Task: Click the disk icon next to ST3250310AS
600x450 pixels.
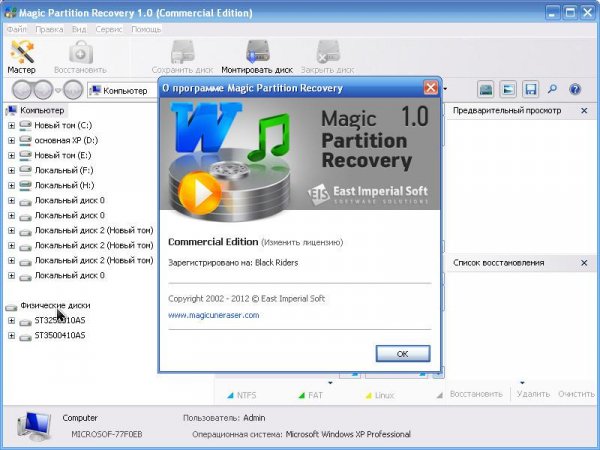Action: 25,321
